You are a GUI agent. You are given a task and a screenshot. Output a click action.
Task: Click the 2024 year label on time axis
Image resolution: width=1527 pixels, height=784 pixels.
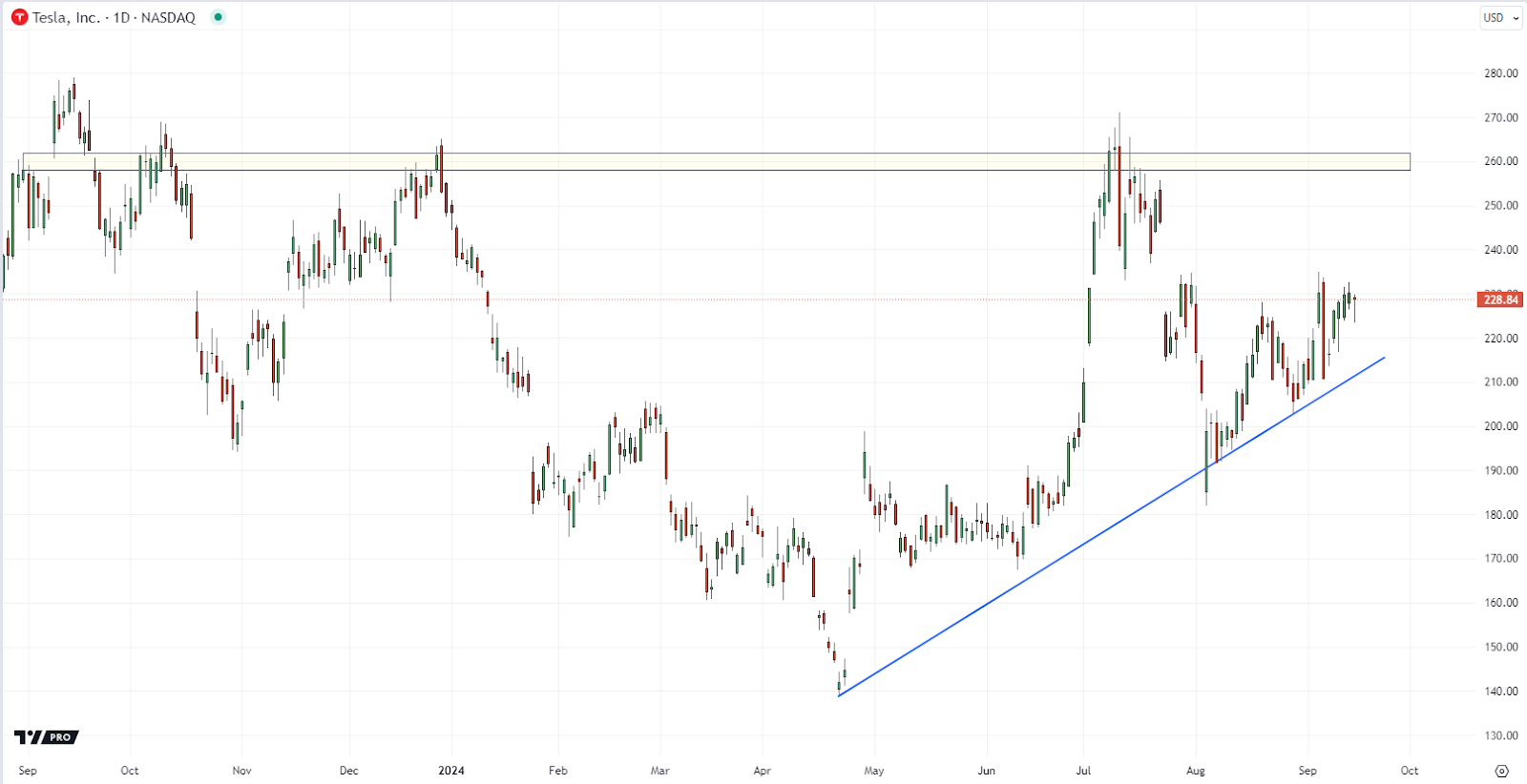pyautogui.click(x=451, y=771)
